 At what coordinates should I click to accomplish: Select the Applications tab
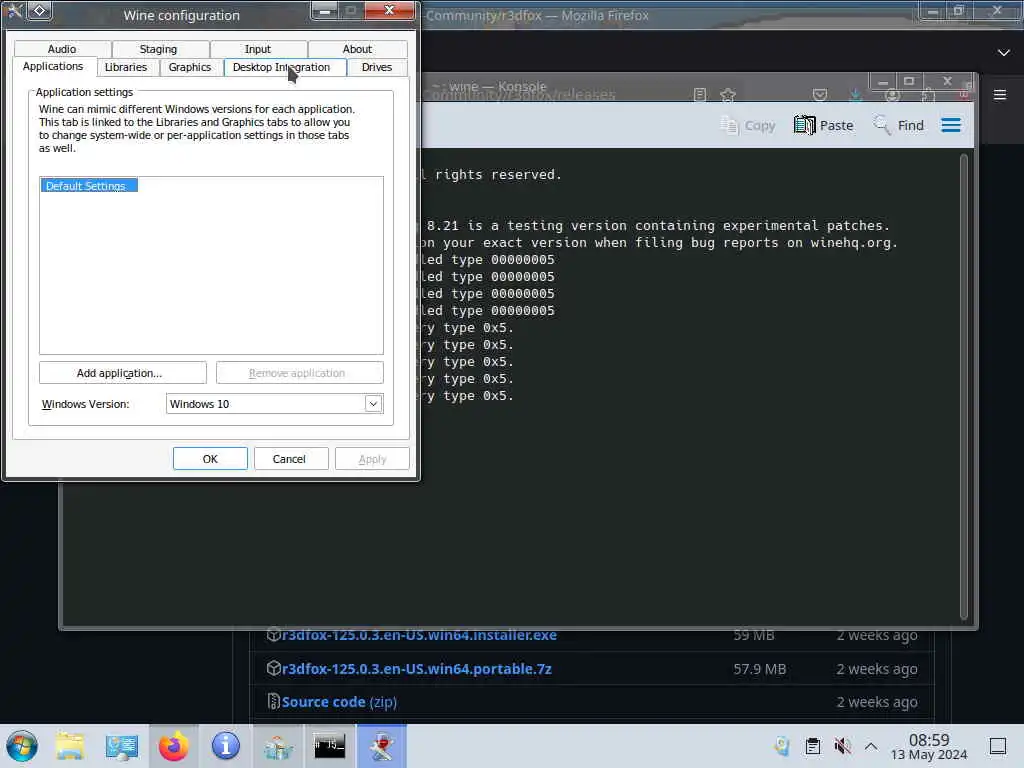pos(53,67)
